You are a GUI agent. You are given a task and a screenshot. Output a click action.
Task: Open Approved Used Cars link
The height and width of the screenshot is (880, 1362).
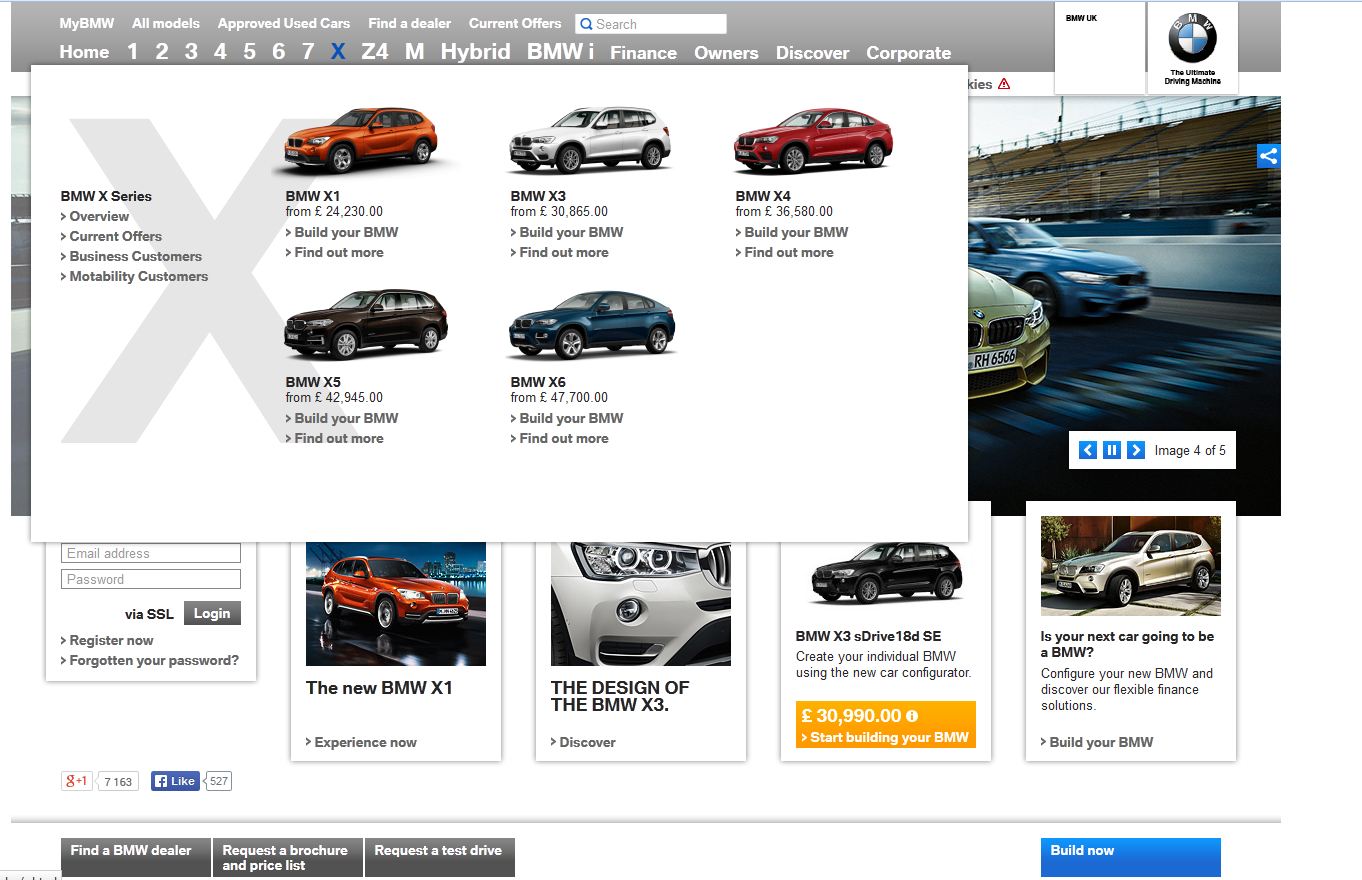pos(284,23)
